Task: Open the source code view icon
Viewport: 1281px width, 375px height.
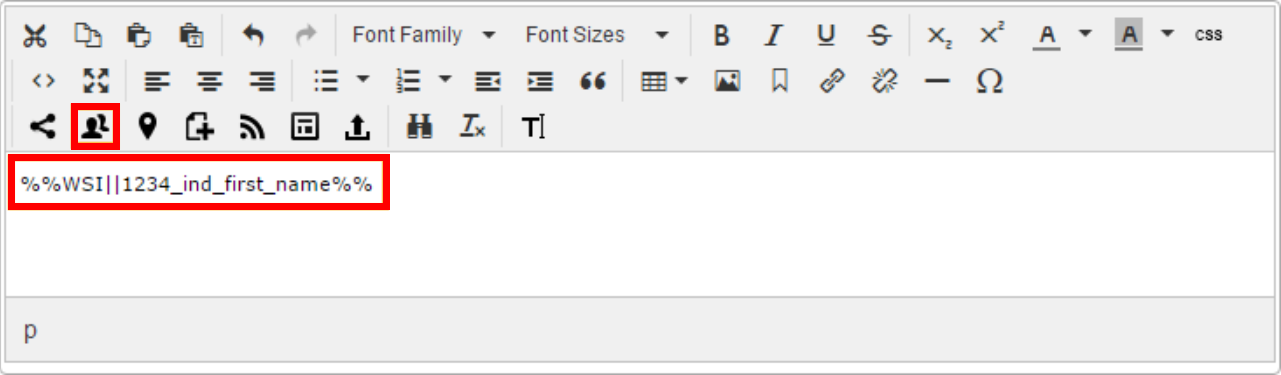Action: 43,81
